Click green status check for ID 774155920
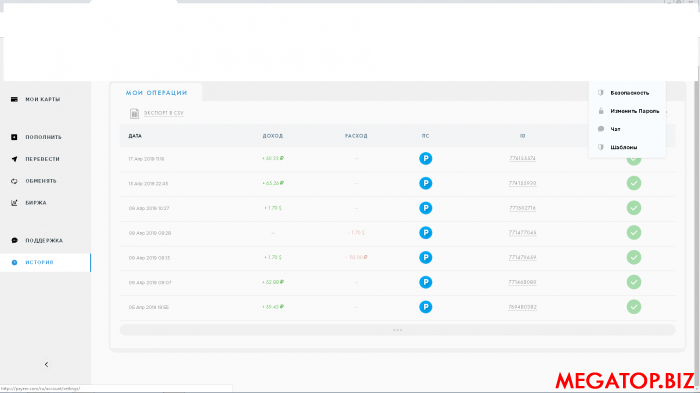 (633, 183)
